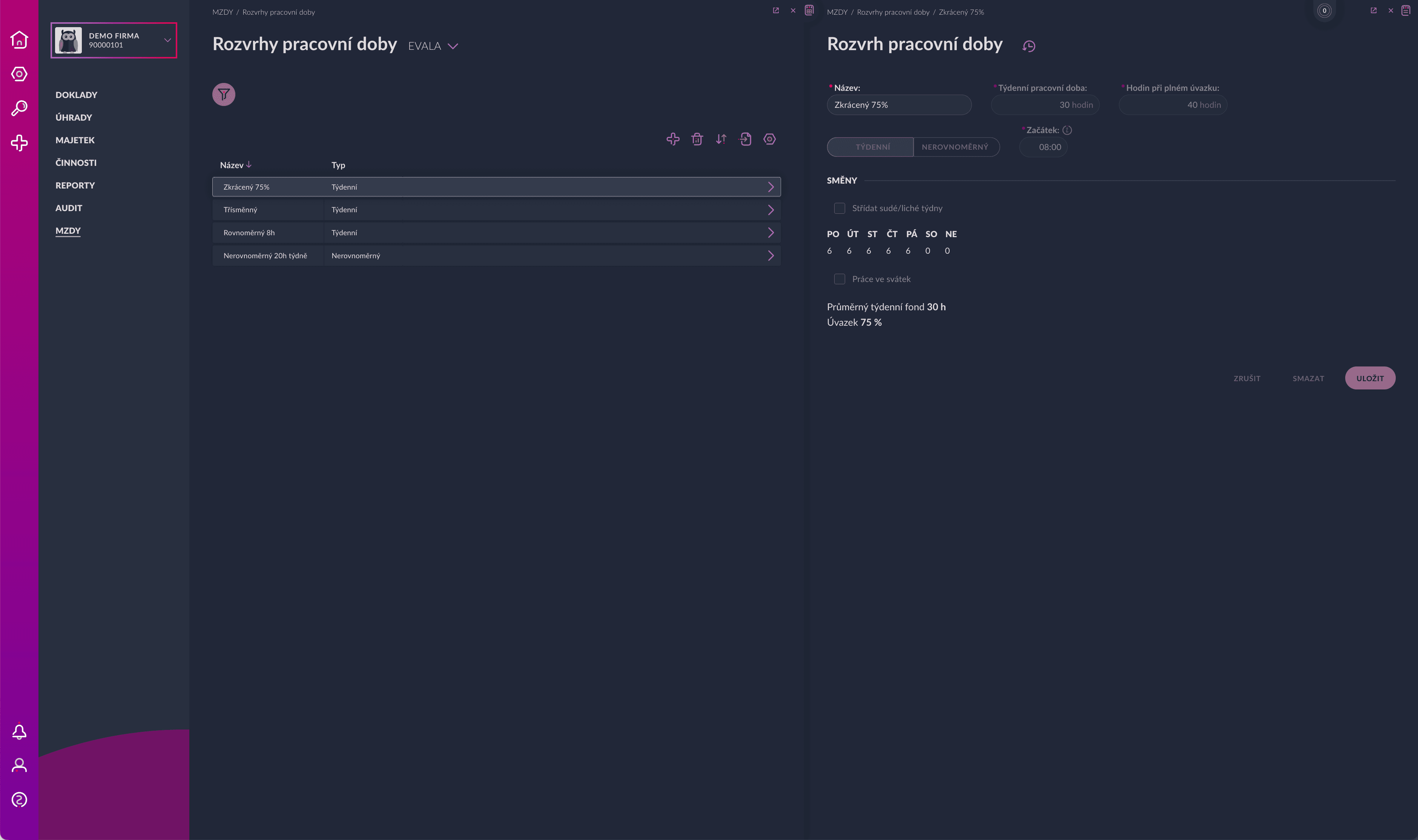The height and width of the screenshot is (840, 1418).
Task: Open the search magnifier in the sidebar
Action: click(x=19, y=108)
